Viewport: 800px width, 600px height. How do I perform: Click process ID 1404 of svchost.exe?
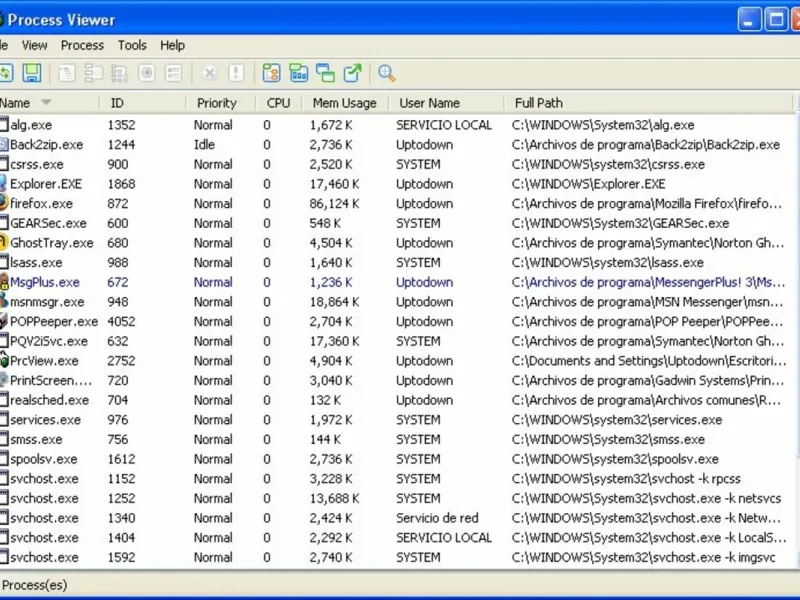coord(121,538)
